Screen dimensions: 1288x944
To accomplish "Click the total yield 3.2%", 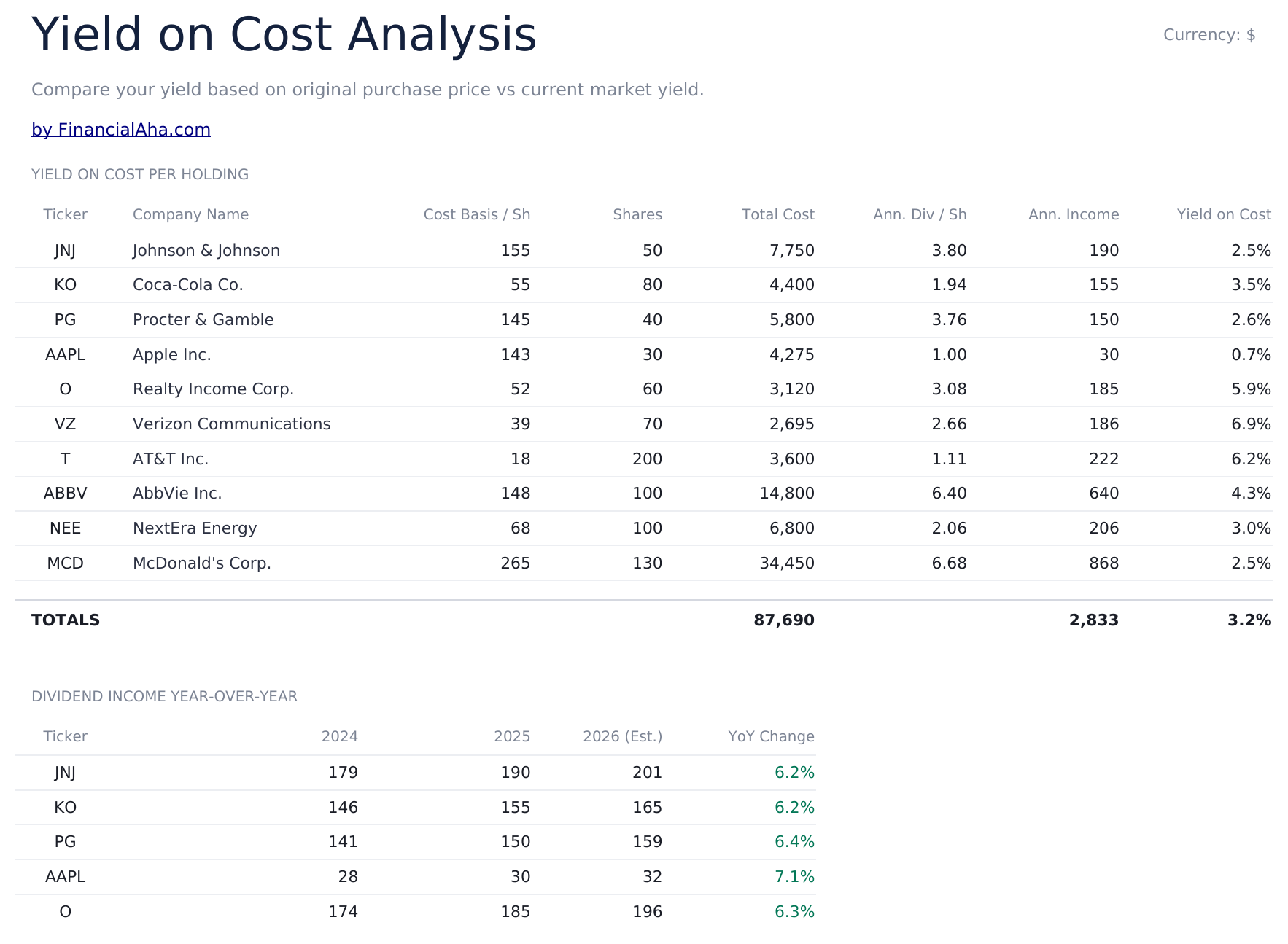I will coord(1249,620).
